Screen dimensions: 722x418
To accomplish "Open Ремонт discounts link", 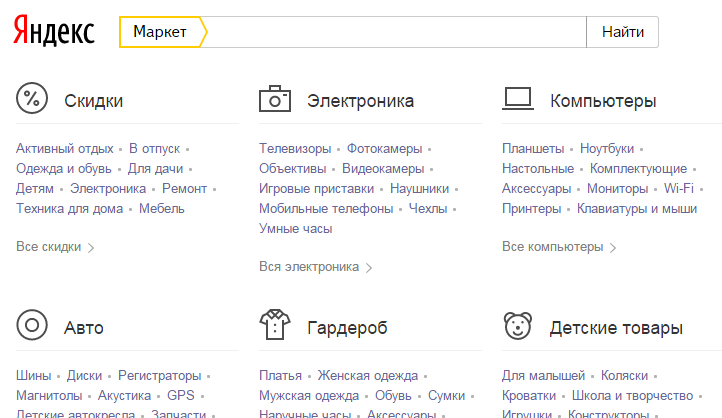I will [184, 188].
